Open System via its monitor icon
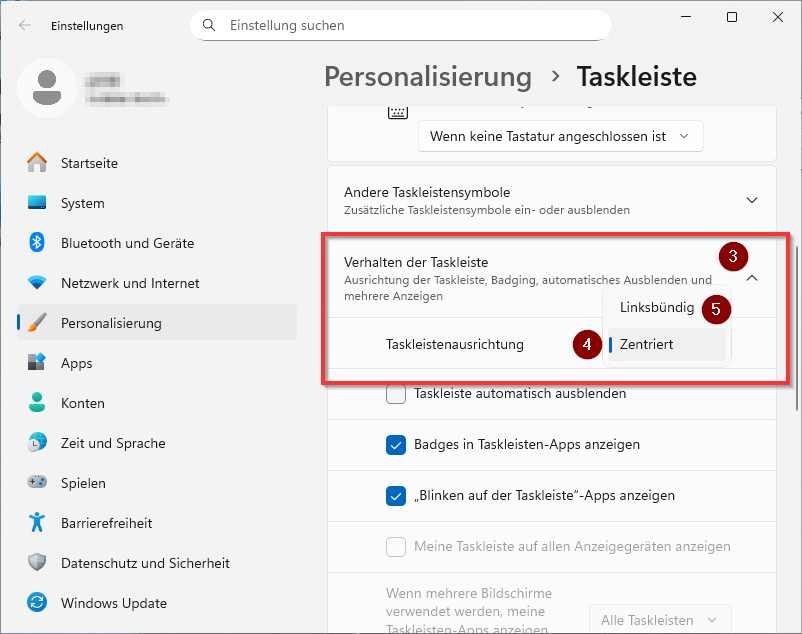The height and width of the screenshot is (634, 802). tap(37, 203)
